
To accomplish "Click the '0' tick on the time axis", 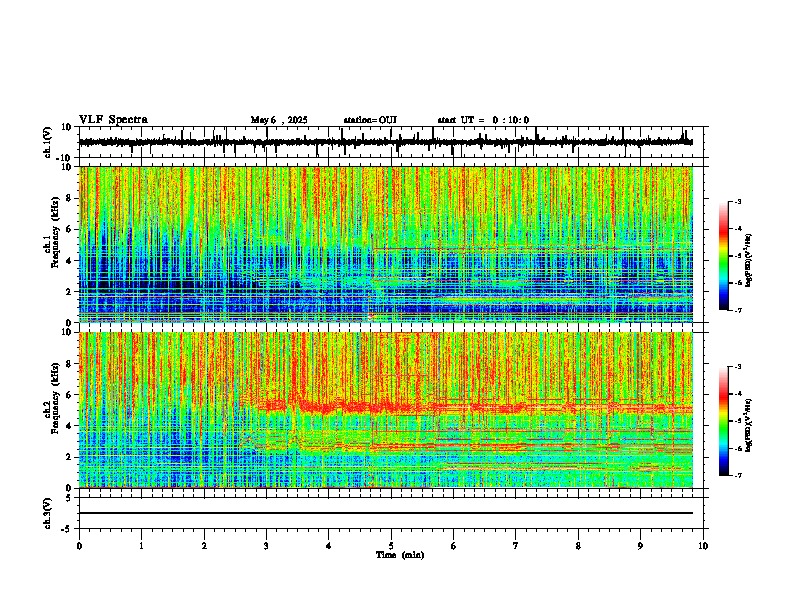I will pos(79,546).
